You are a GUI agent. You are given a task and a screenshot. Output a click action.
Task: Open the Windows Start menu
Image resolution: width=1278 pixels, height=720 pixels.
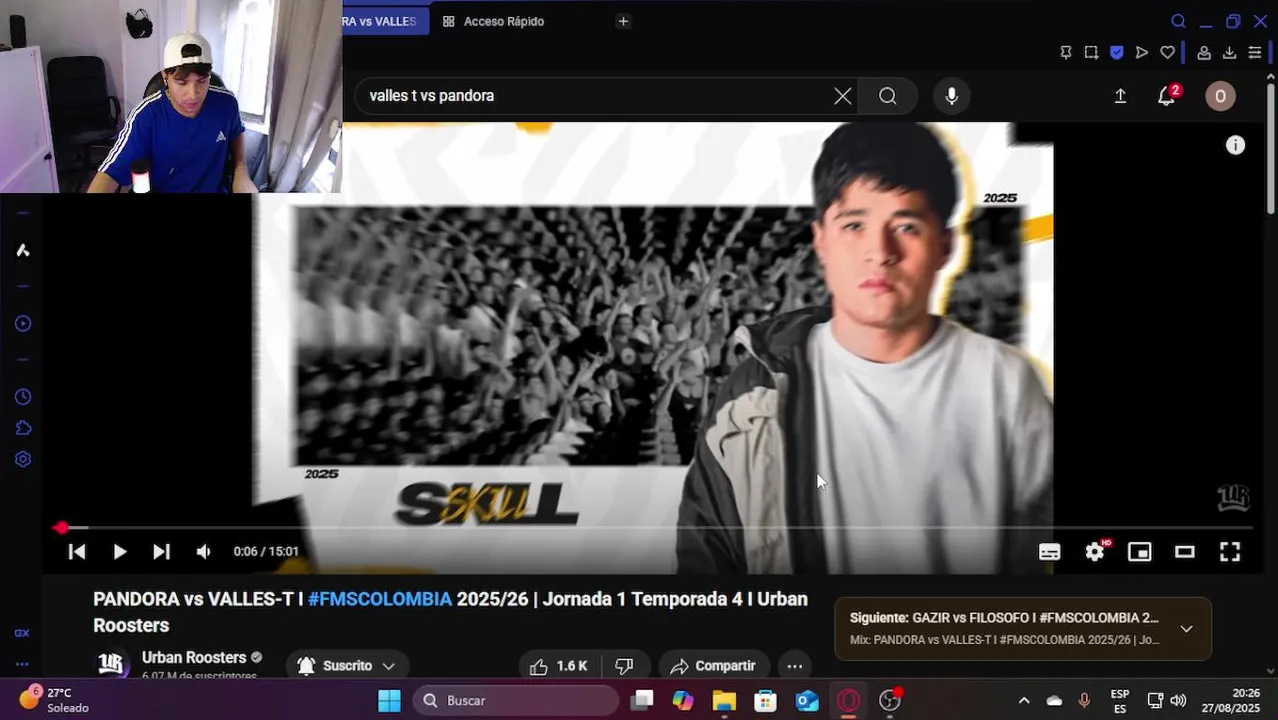[x=389, y=701]
